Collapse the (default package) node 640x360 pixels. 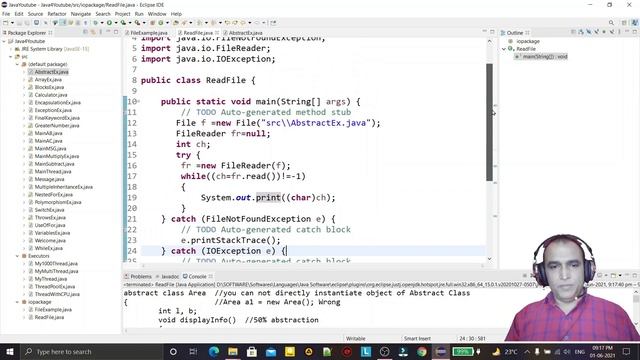click(x=18, y=64)
